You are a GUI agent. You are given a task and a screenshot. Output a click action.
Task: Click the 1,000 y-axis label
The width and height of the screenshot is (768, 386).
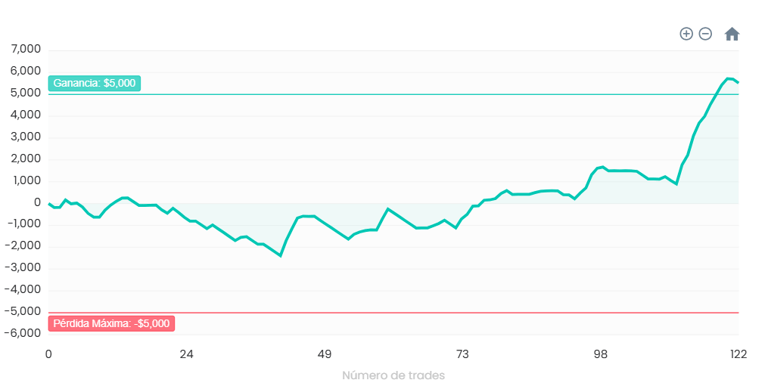tap(26, 181)
